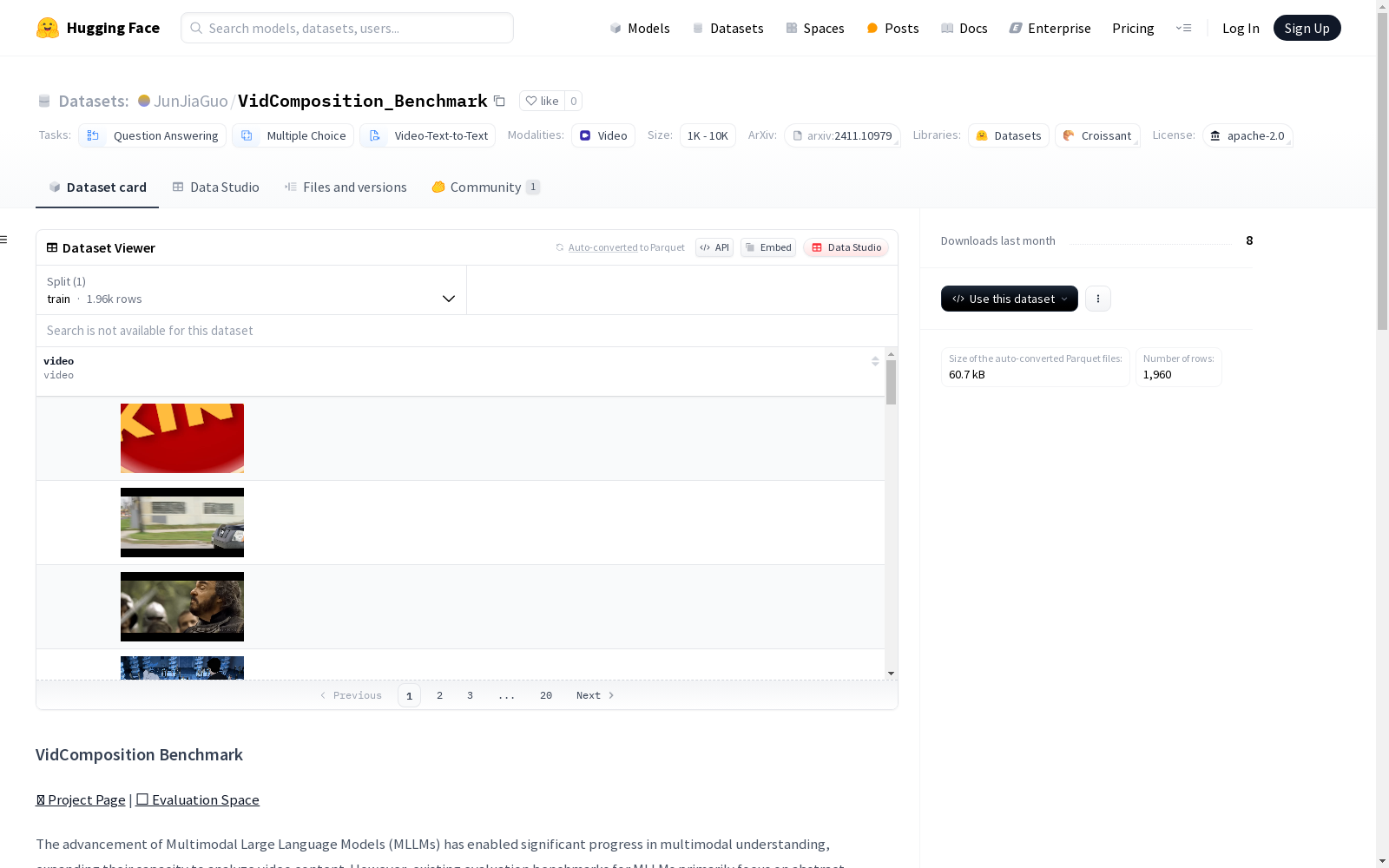This screenshot has height=868, width=1389.
Task: Open the Community tab
Action: click(x=486, y=187)
